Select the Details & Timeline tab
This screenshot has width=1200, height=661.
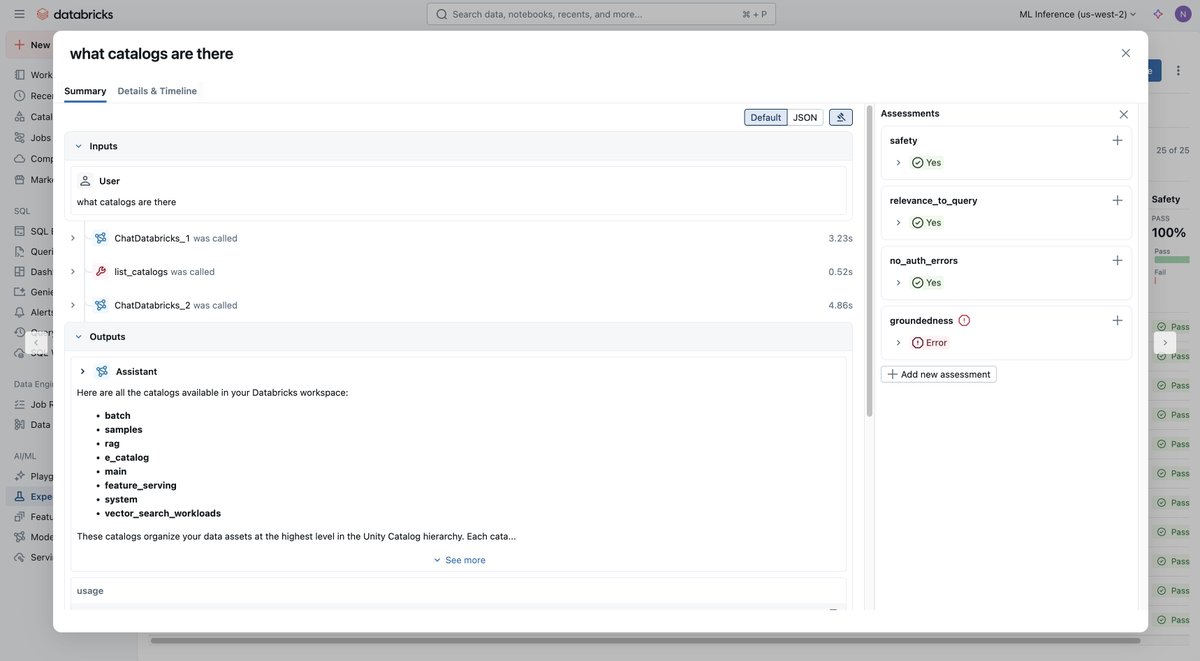tap(157, 91)
